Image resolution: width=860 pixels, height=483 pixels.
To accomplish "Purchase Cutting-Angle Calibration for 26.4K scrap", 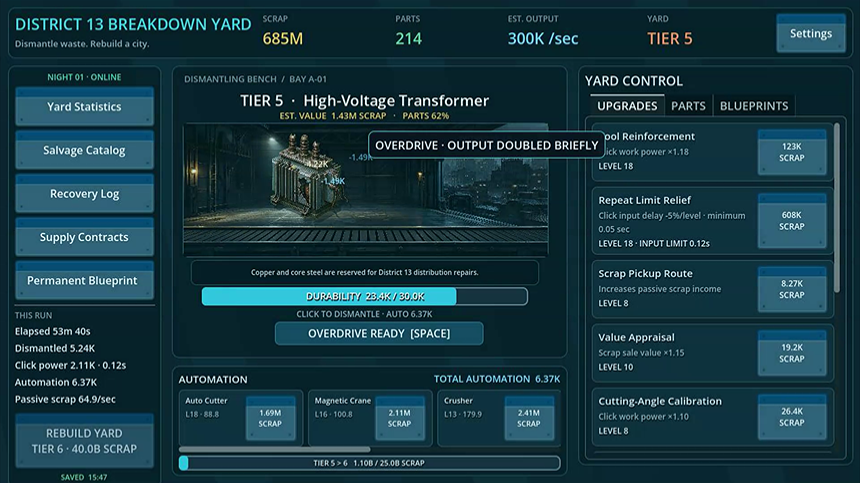I will point(791,417).
